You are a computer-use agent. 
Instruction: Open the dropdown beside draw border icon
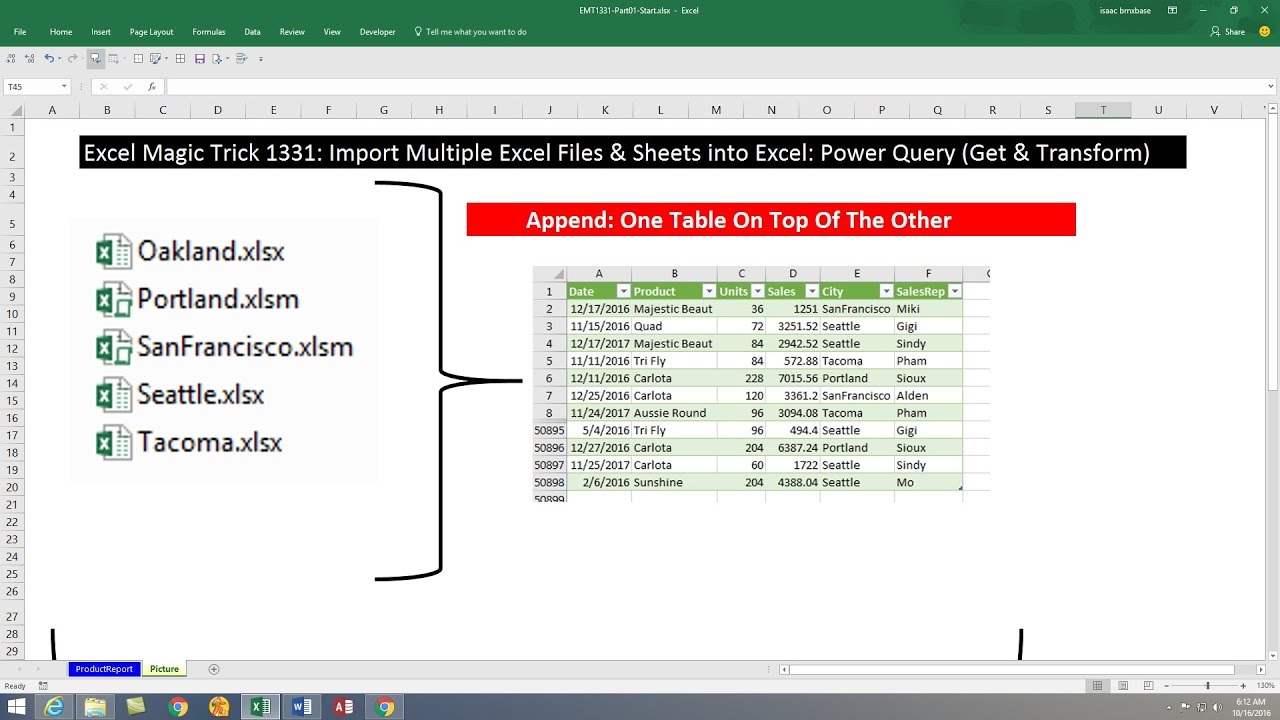pos(167,59)
